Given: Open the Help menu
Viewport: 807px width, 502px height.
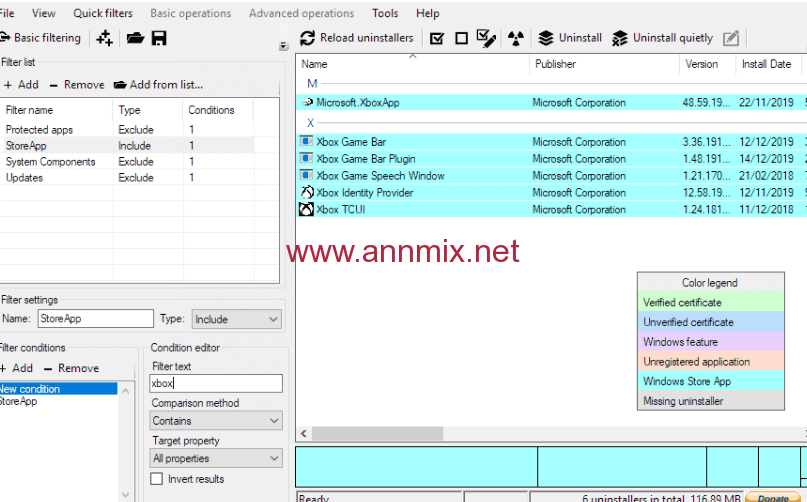Looking at the screenshot, I should pos(428,13).
